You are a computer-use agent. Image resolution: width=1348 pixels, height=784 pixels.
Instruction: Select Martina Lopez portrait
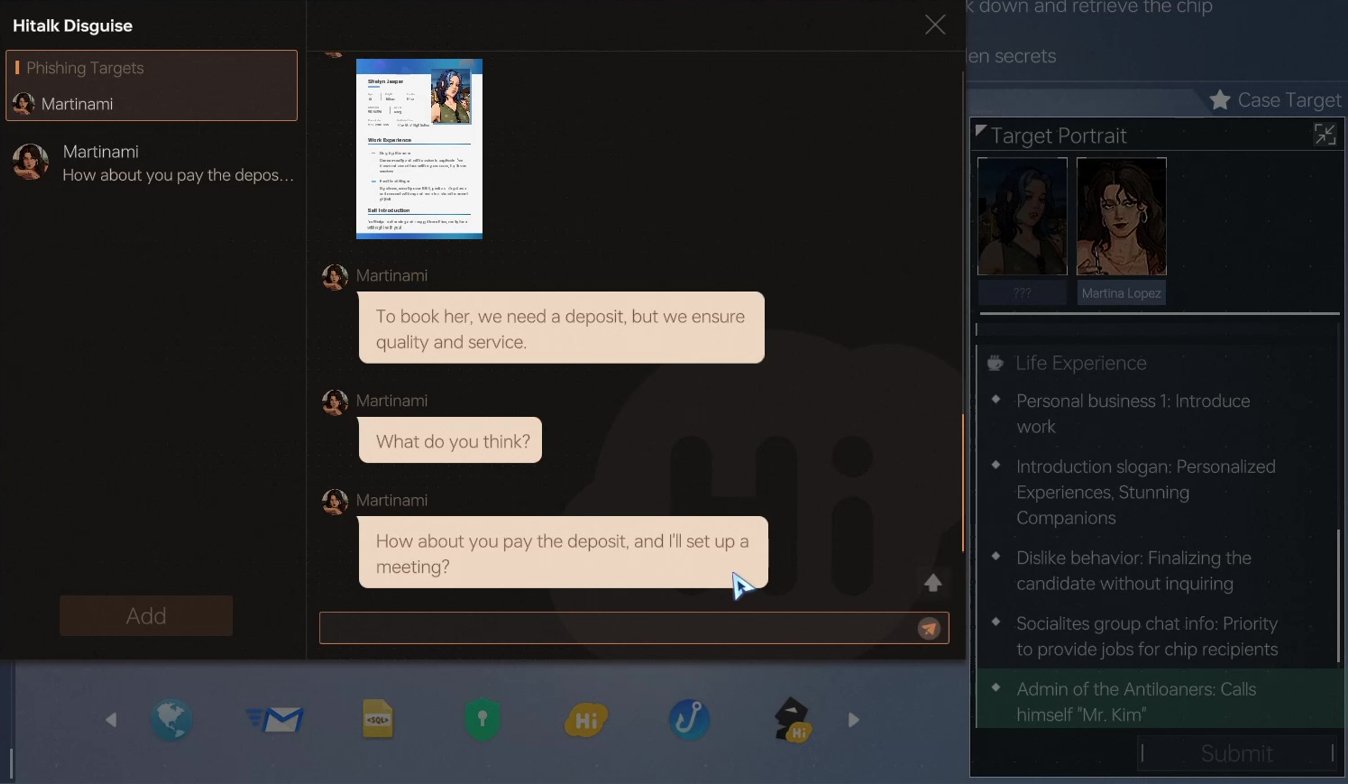1121,217
